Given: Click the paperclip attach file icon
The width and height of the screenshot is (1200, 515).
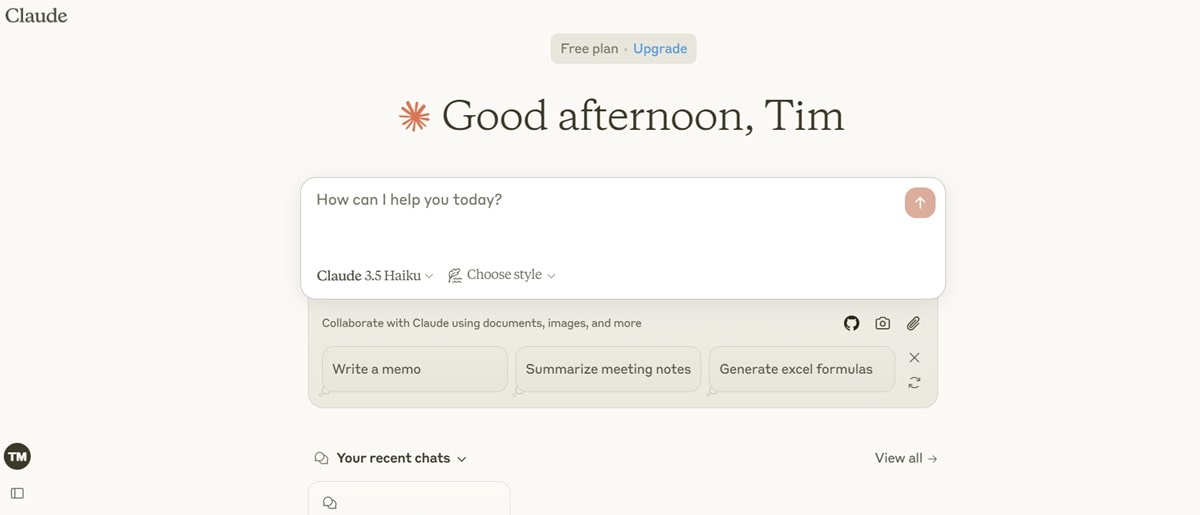Looking at the screenshot, I should [913, 323].
